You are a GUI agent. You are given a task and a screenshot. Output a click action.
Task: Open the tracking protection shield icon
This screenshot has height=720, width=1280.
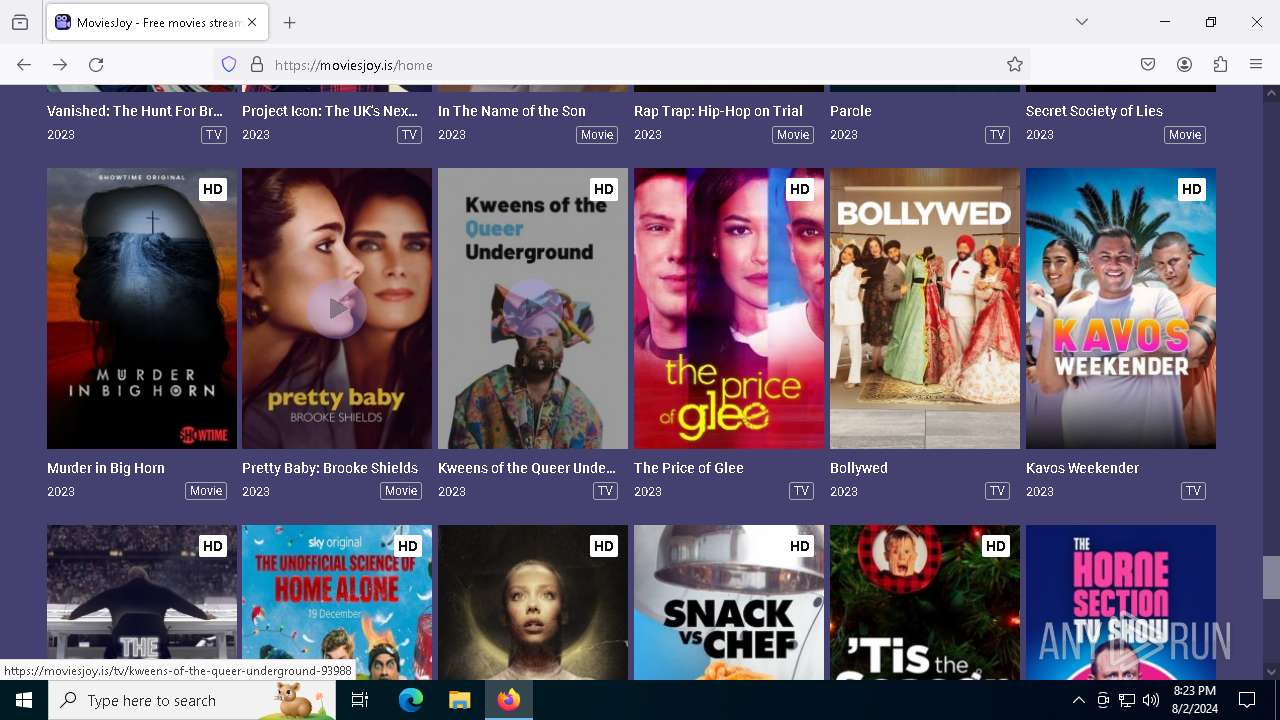point(229,65)
